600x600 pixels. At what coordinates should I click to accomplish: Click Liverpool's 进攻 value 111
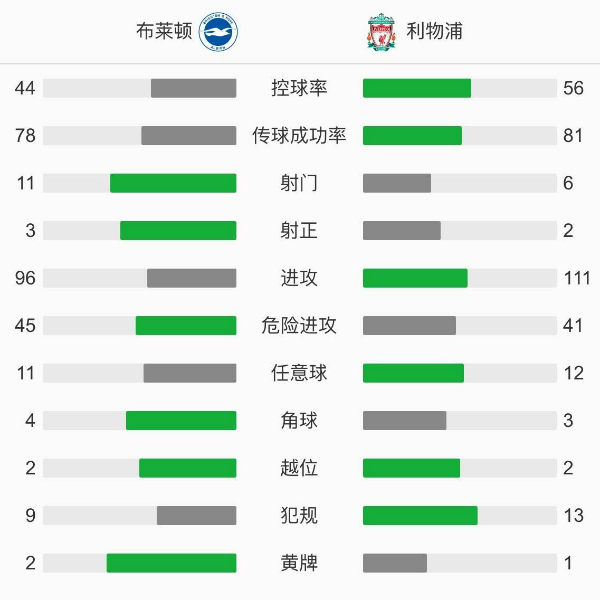point(577,278)
